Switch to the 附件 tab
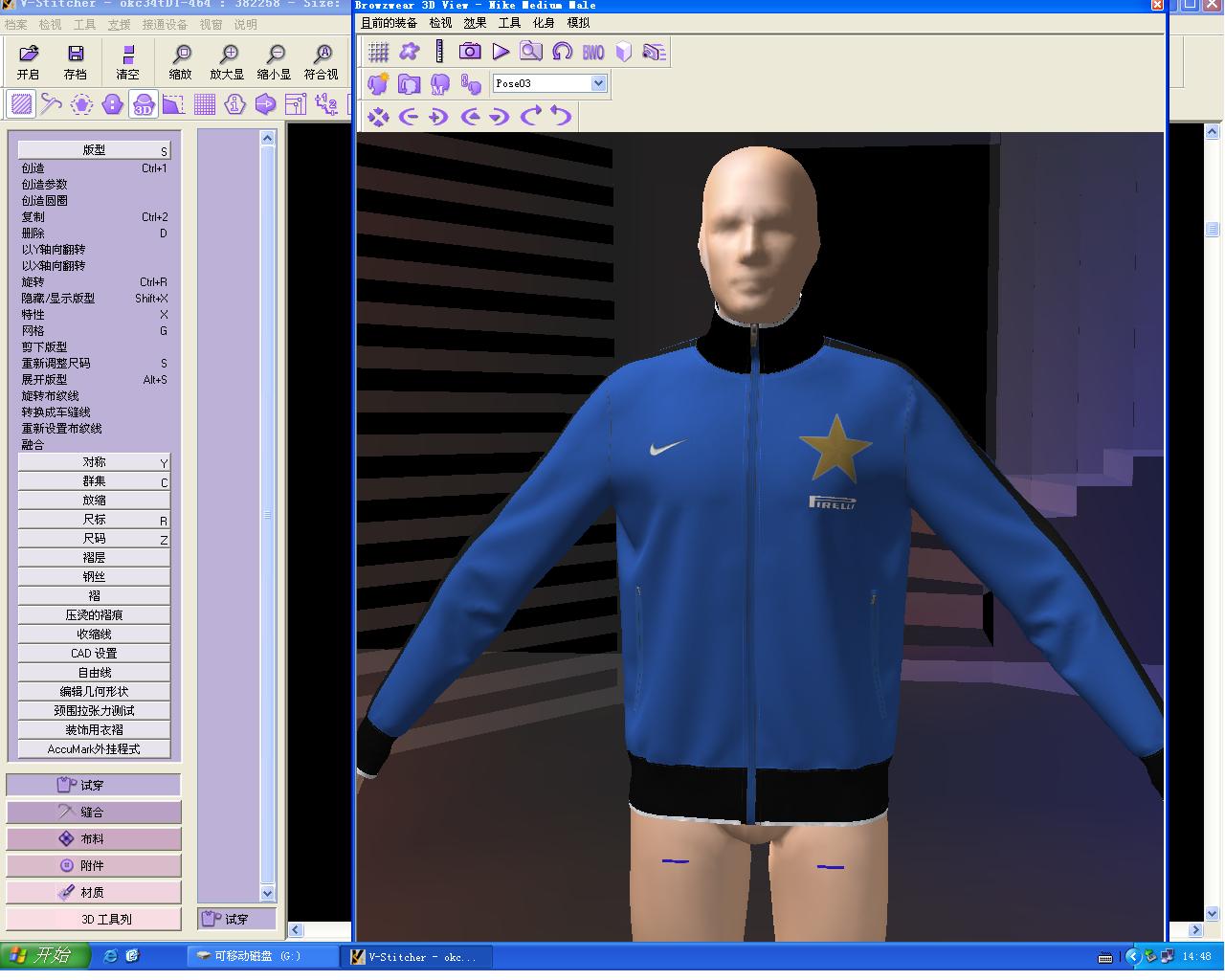 94,865
